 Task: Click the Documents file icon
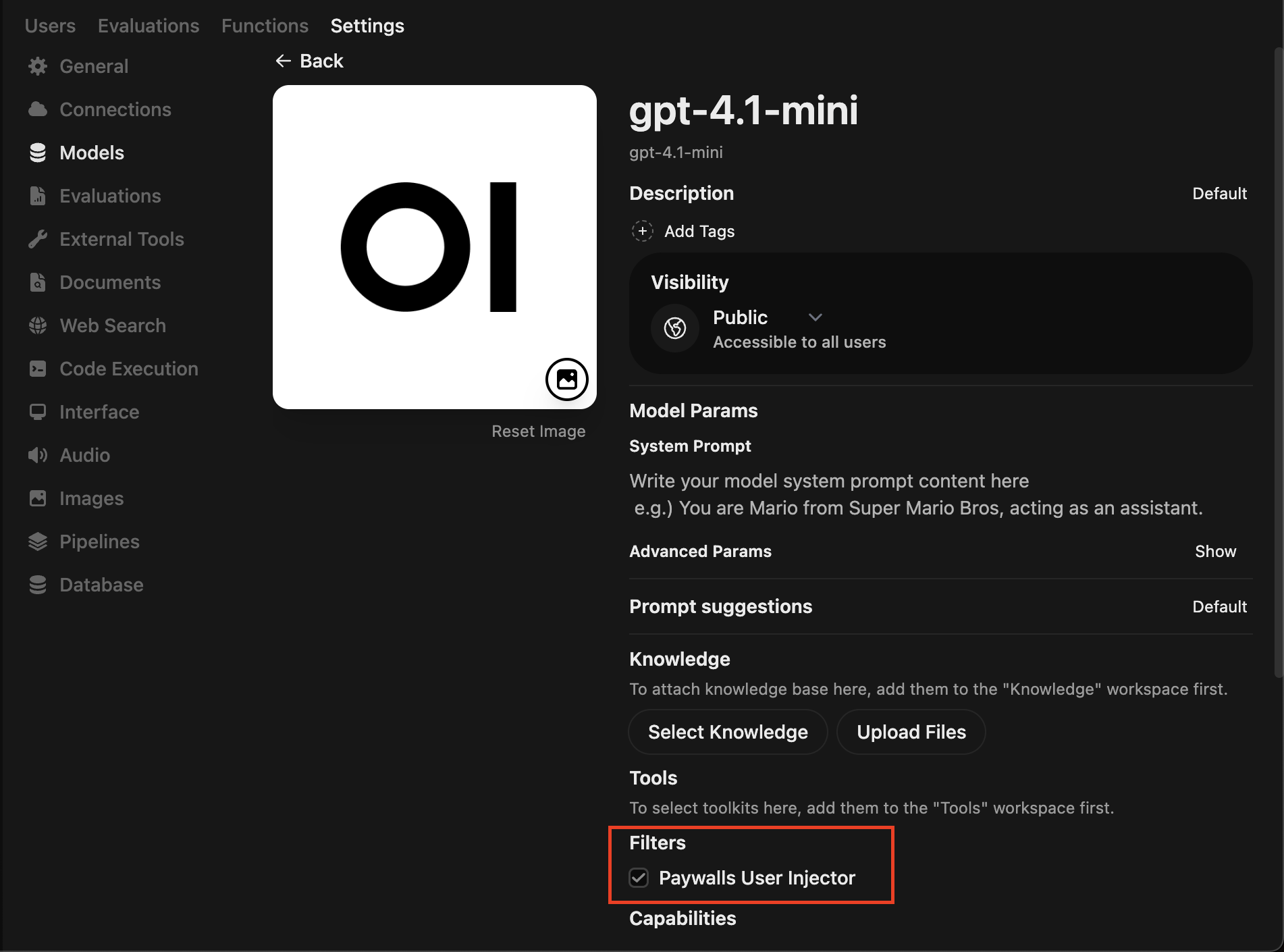click(38, 282)
